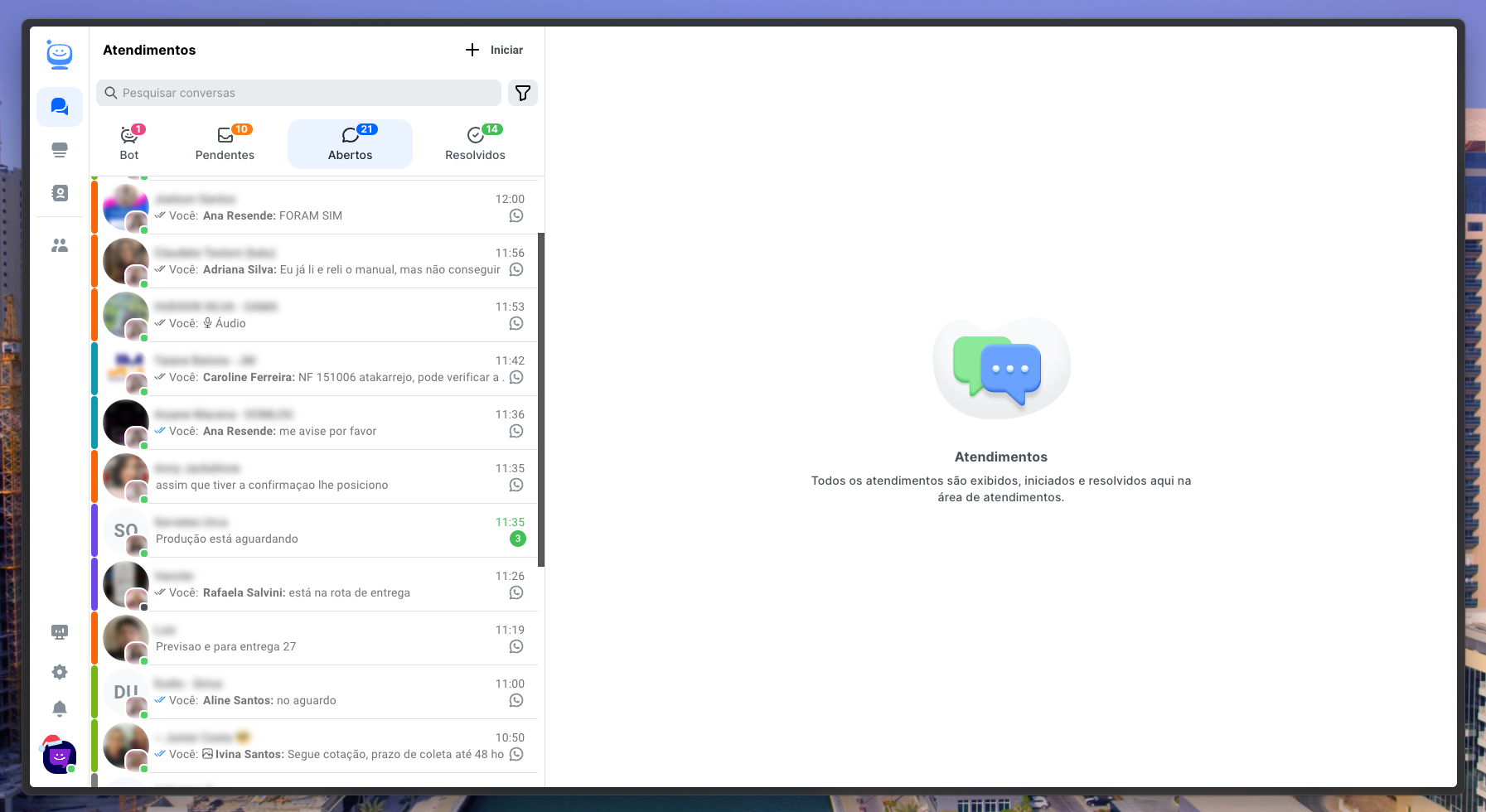This screenshot has height=812, width=1486.
Task: Open the Áudio message conversation
Action: [315, 315]
